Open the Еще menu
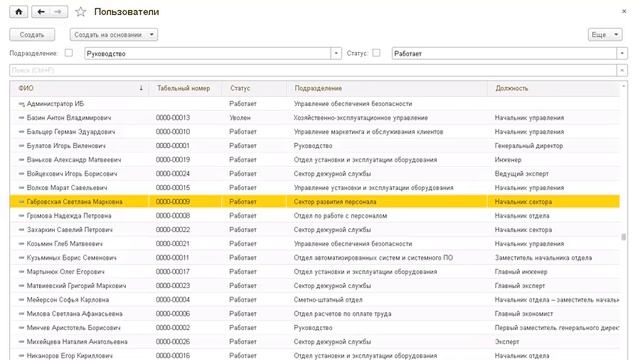The width and height of the screenshot is (640, 360). pyautogui.click(x=605, y=35)
